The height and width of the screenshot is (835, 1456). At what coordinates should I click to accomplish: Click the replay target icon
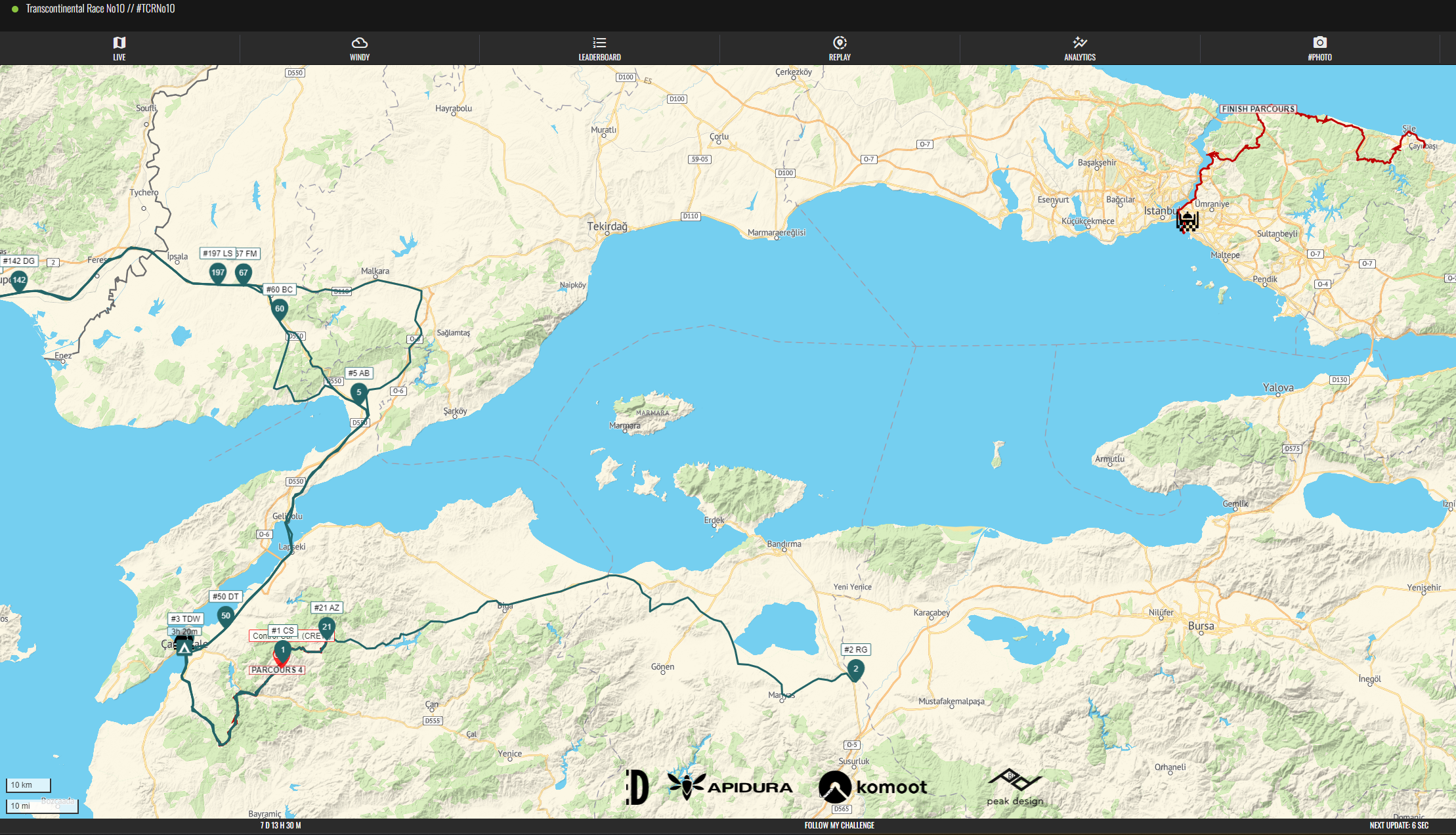point(840,43)
